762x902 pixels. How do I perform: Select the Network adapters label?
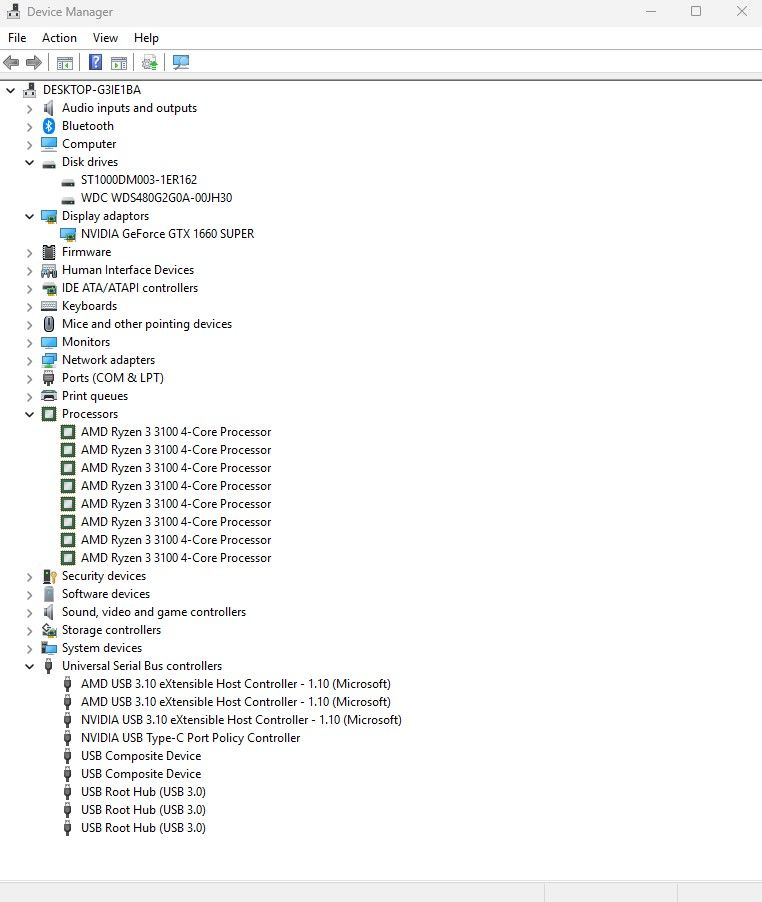[x=109, y=360]
